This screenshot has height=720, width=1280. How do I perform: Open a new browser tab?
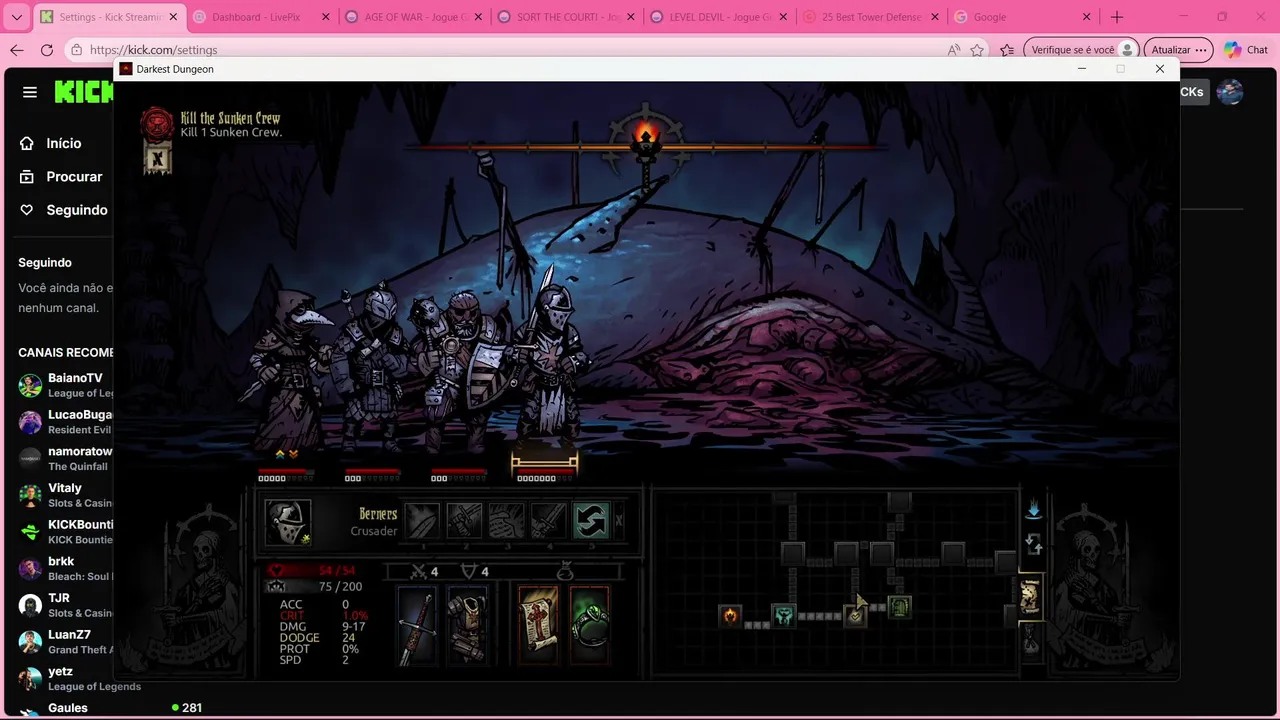coord(1117,17)
